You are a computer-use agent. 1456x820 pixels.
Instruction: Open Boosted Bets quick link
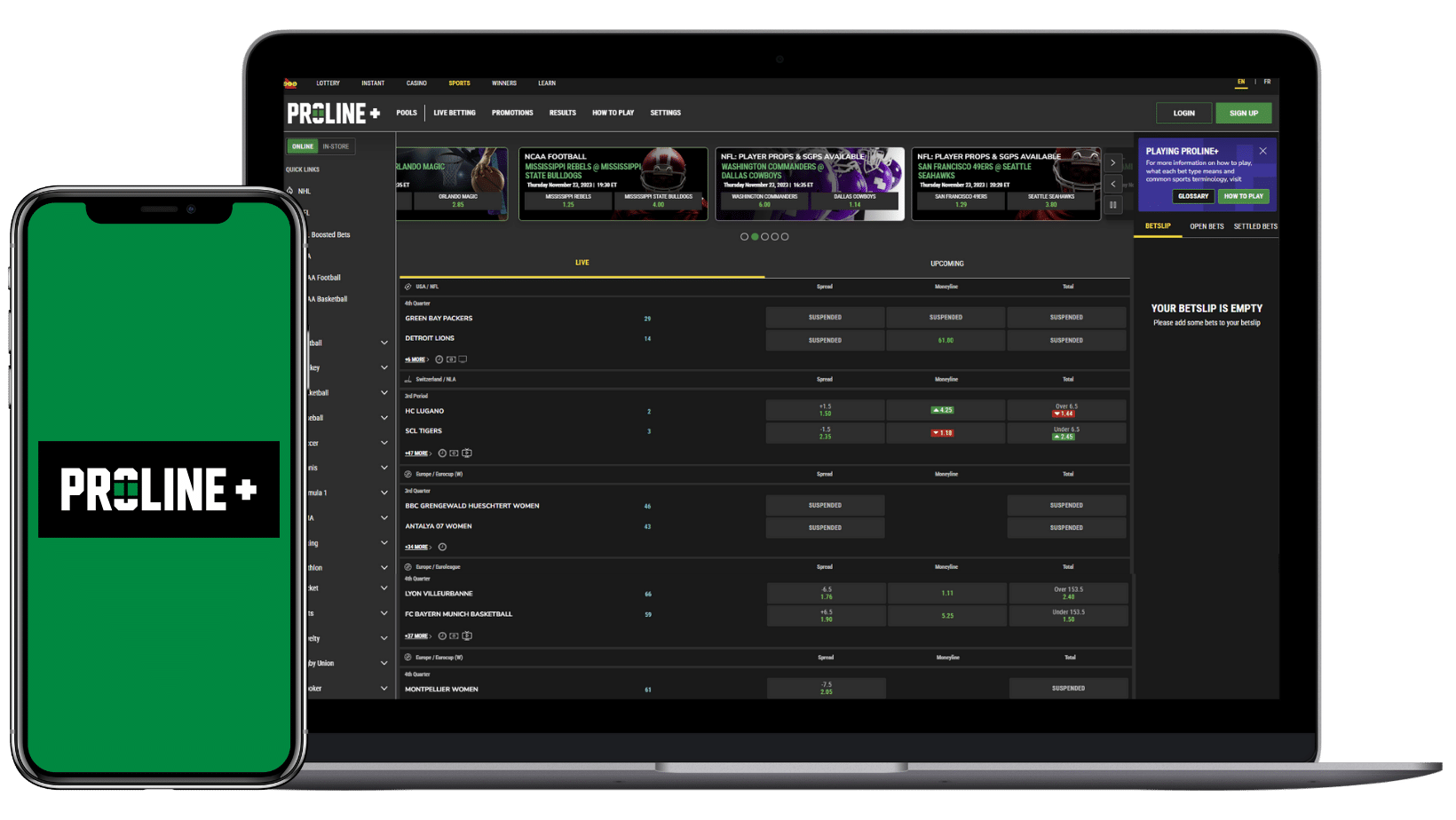pos(330,235)
